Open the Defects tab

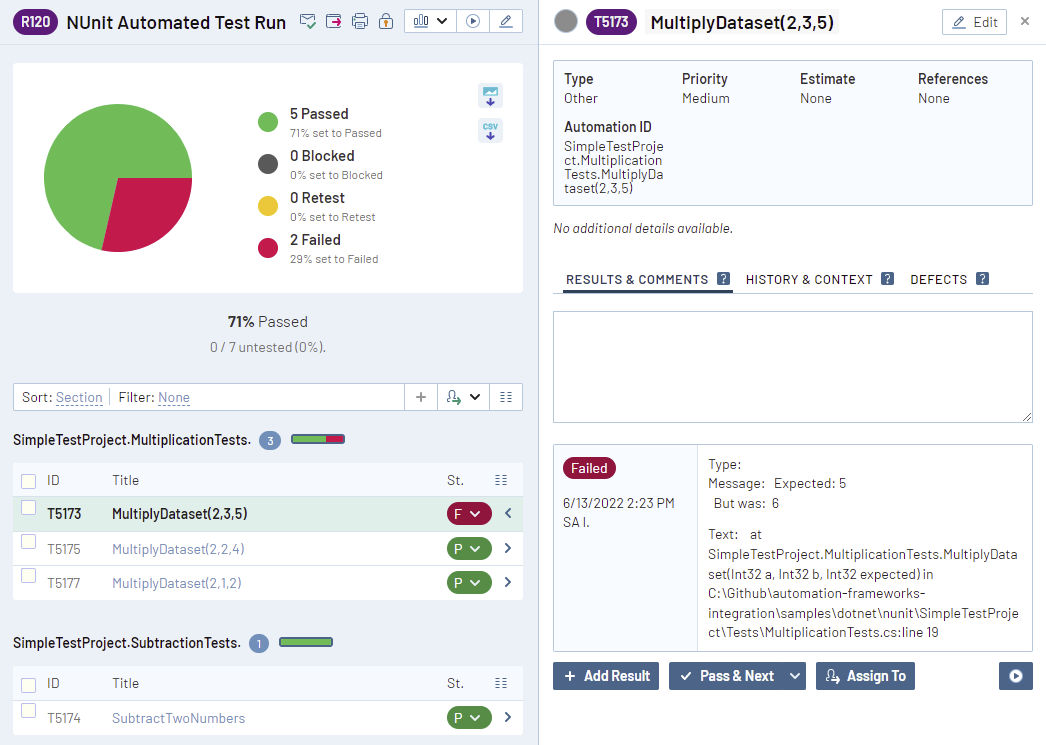938,280
